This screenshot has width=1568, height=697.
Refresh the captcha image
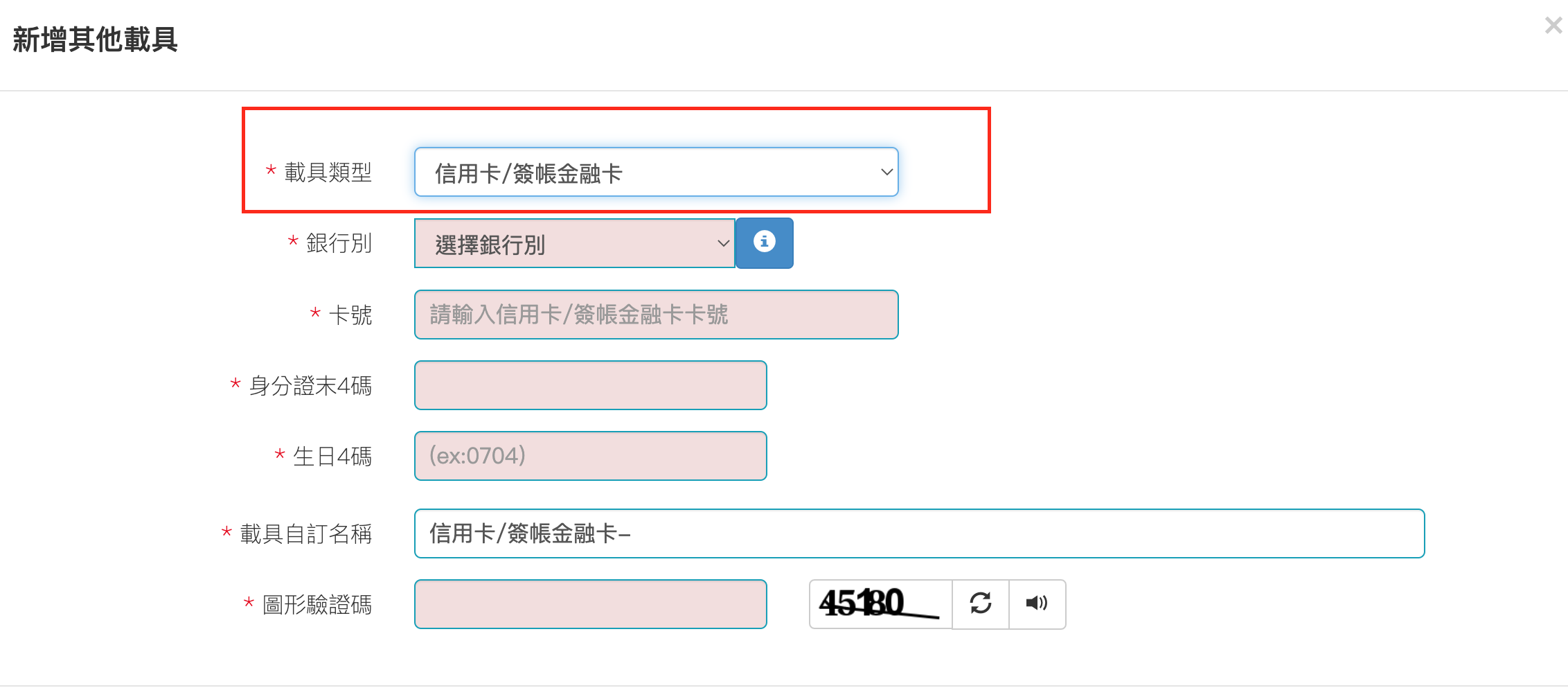pos(981,604)
